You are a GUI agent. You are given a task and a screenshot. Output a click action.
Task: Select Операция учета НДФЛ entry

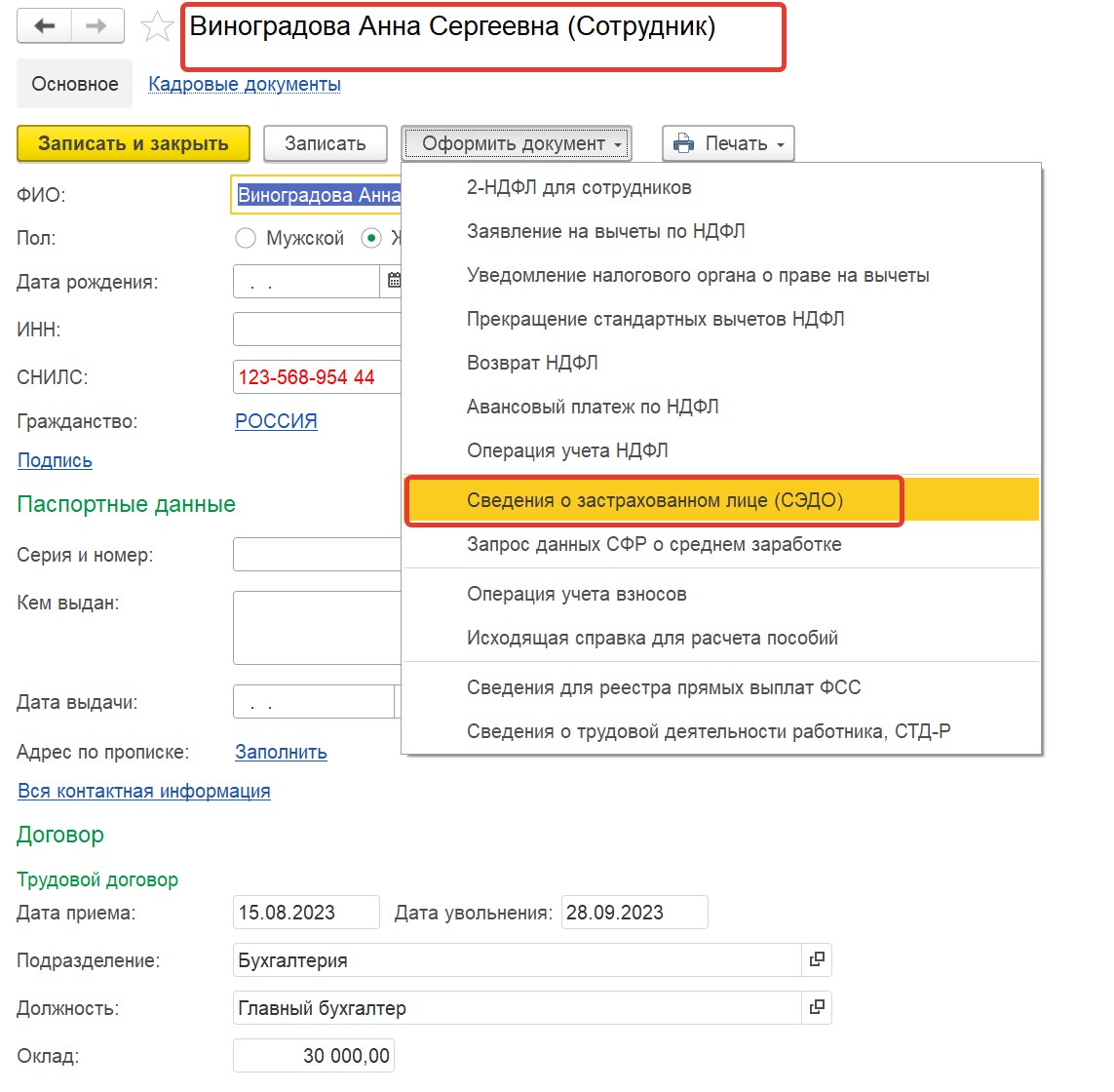[721, 450]
